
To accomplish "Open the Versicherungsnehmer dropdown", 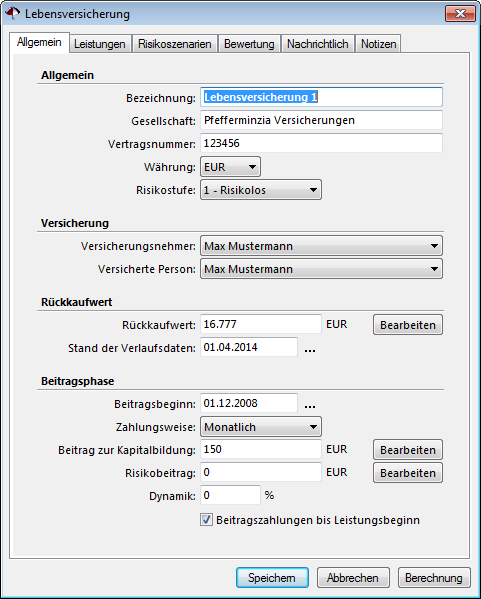I will coord(321,246).
